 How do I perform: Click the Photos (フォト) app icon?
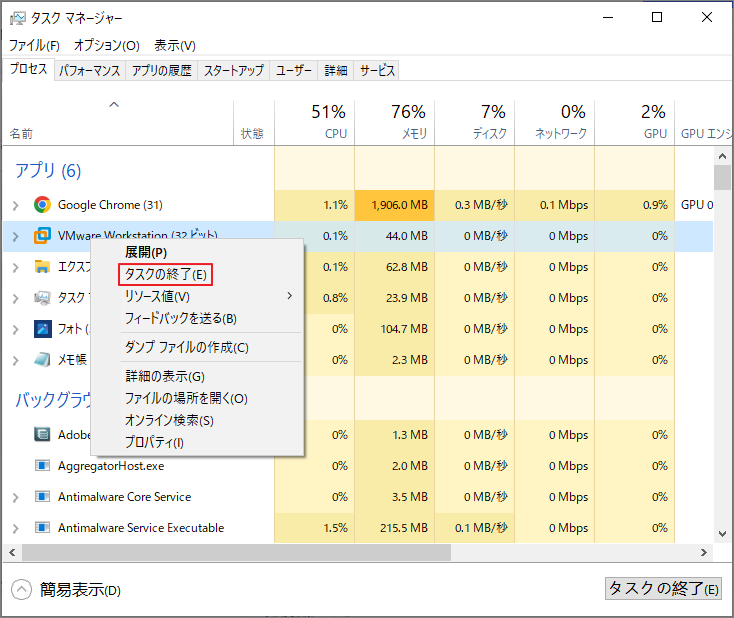[43, 329]
